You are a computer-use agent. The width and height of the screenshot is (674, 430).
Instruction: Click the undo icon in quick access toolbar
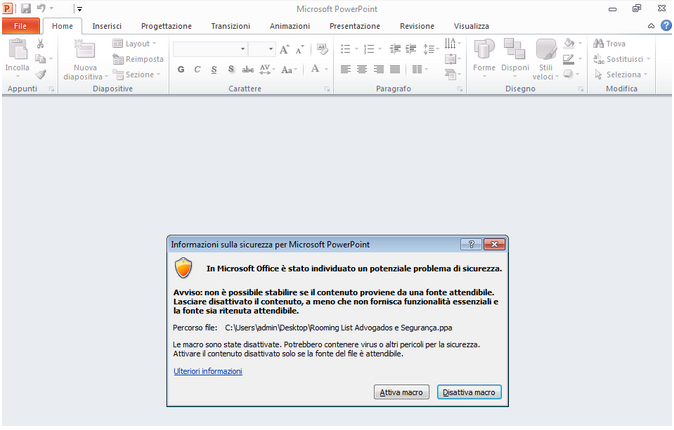(x=41, y=8)
